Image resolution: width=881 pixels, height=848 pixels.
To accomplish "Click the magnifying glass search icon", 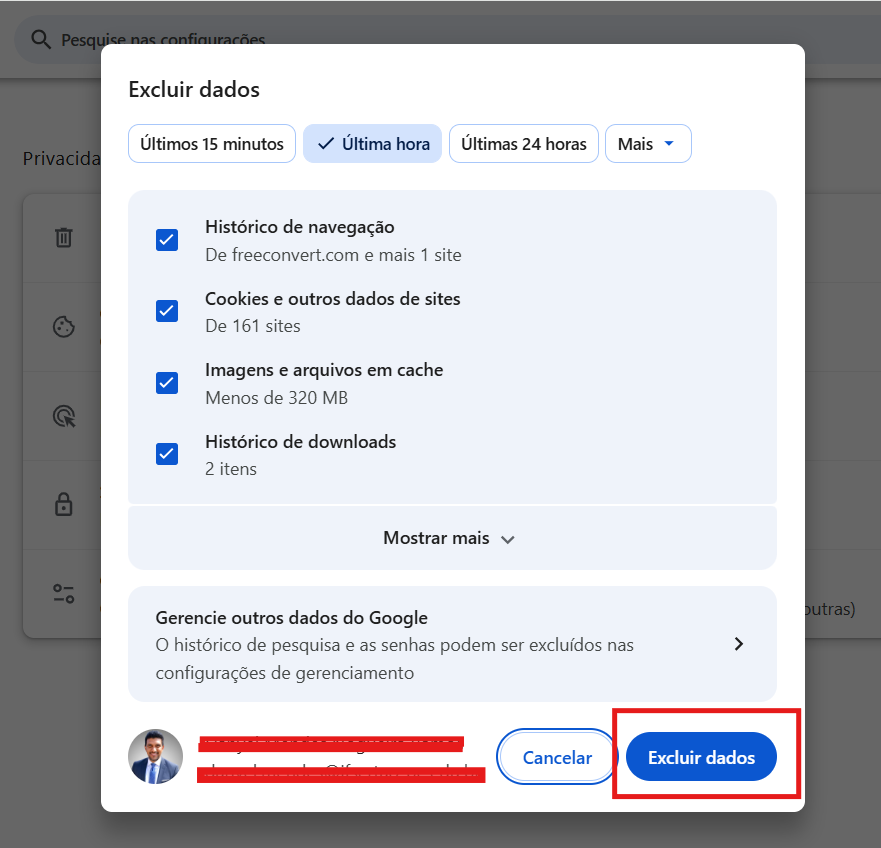I will pos(41,38).
